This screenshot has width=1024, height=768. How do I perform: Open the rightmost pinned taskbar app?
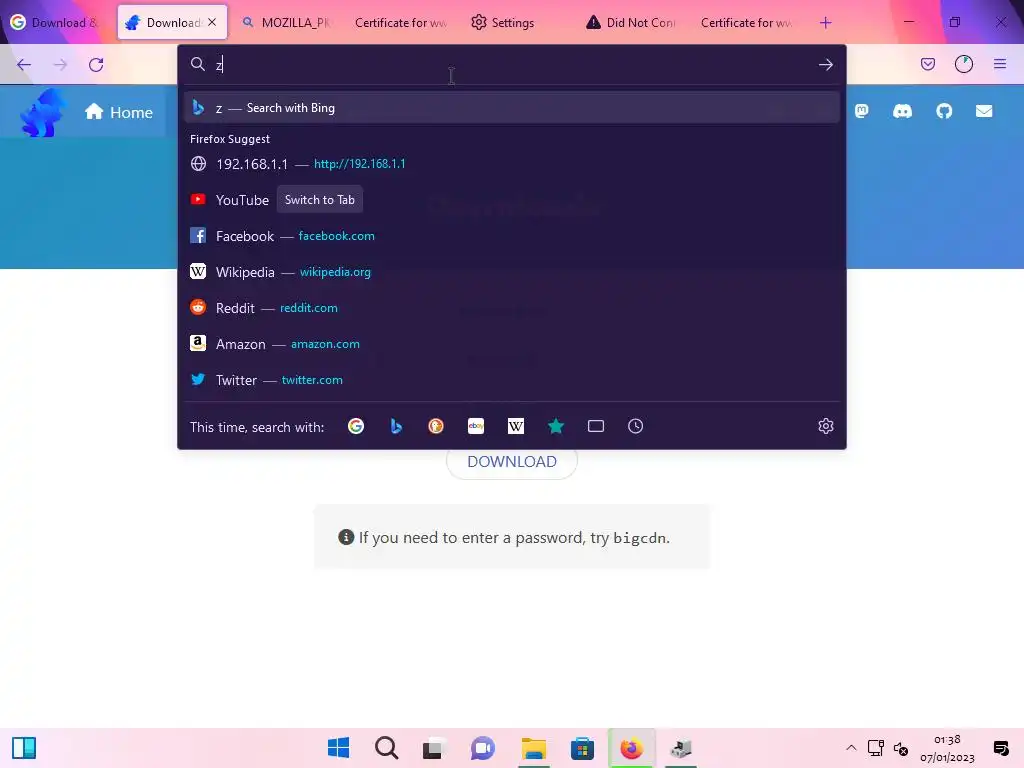[681, 748]
